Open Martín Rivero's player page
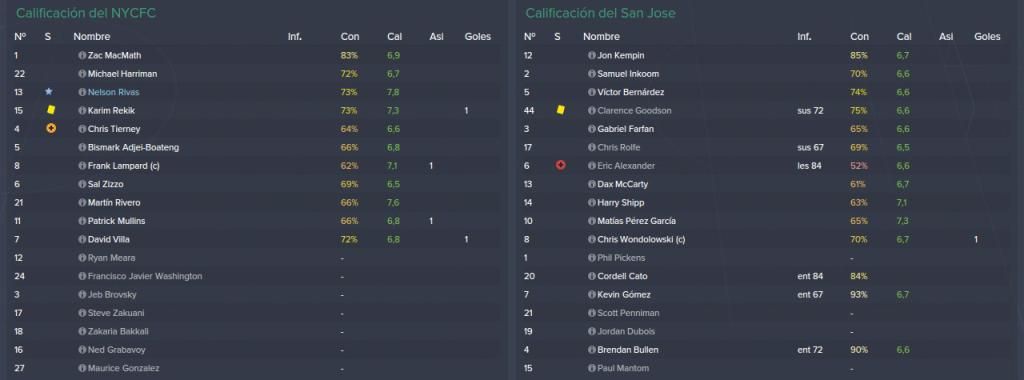 click(114, 203)
